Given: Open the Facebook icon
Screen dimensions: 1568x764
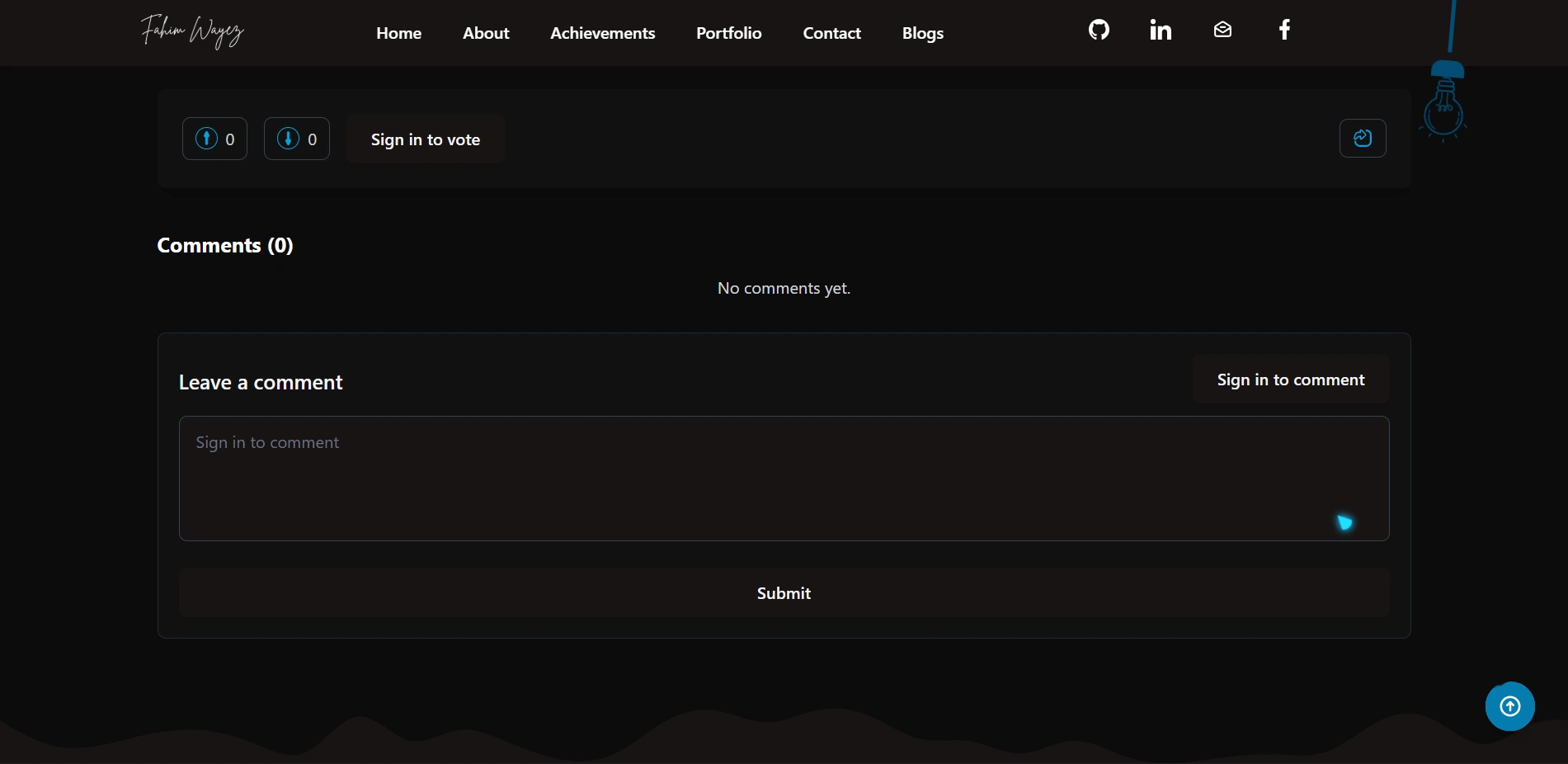Looking at the screenshot, I should 1284,30.
